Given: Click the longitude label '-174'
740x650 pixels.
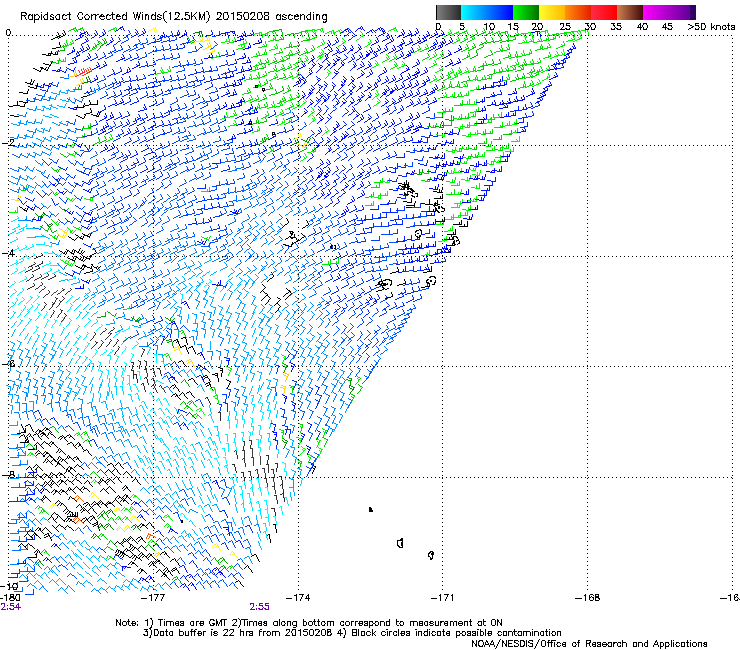Looking at the screenshot, I should click(298, 598).
